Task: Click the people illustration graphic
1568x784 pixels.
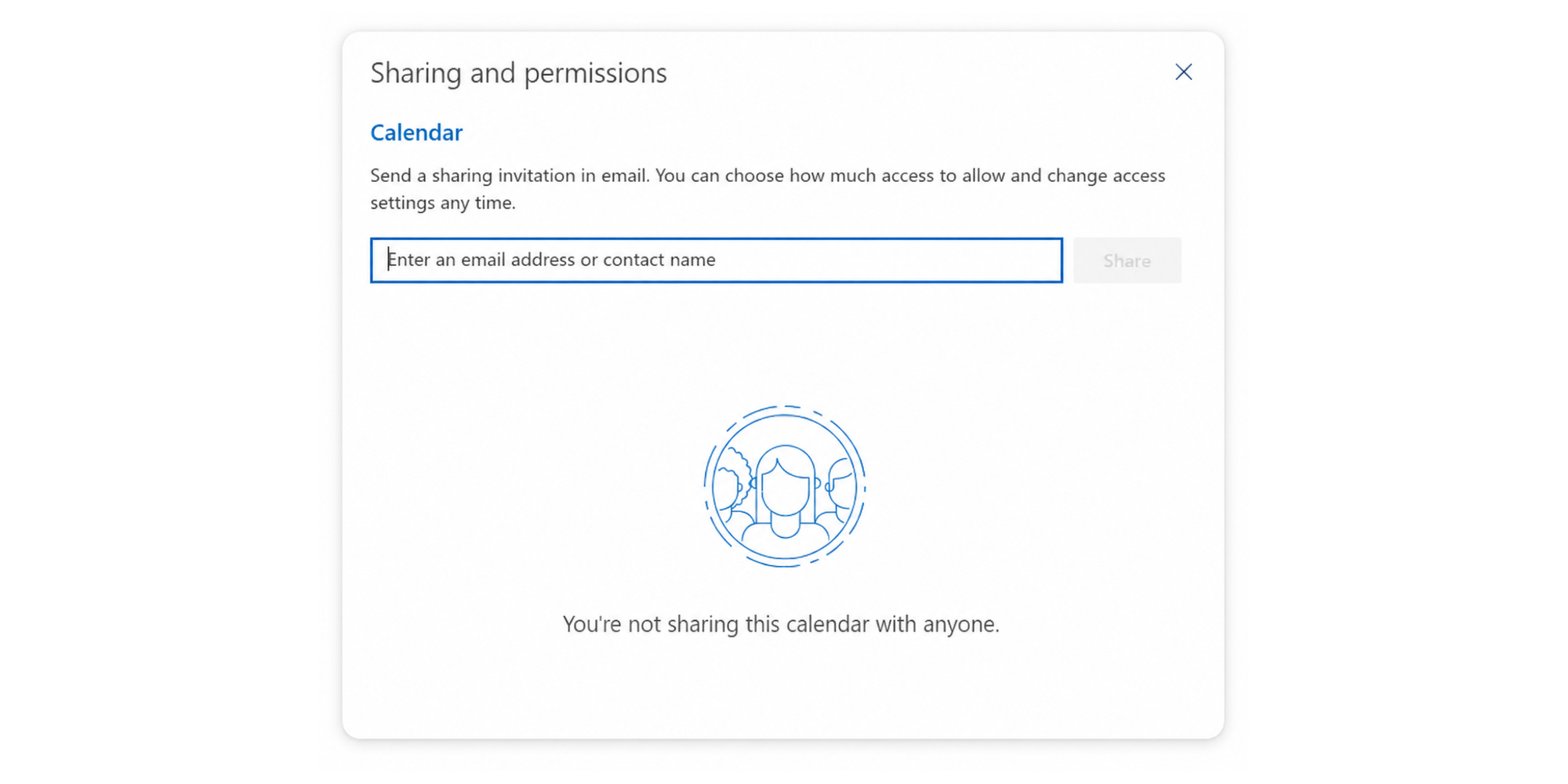Action: pyautogui.click(x=785, y=486)
